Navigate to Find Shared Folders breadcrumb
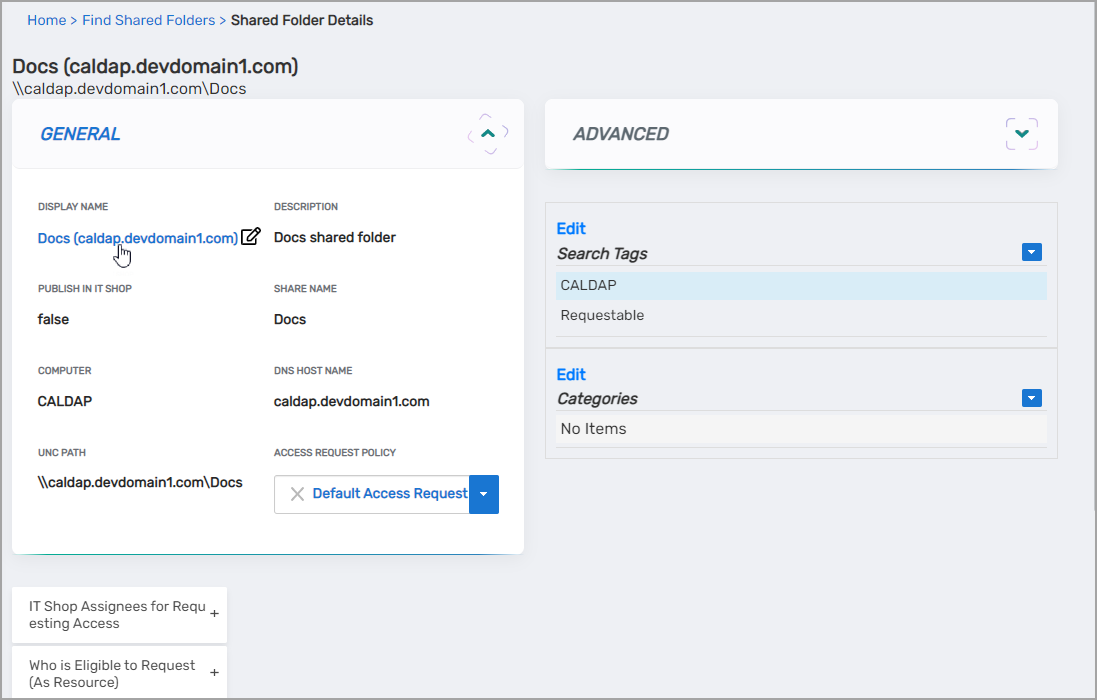 [149, 20]
